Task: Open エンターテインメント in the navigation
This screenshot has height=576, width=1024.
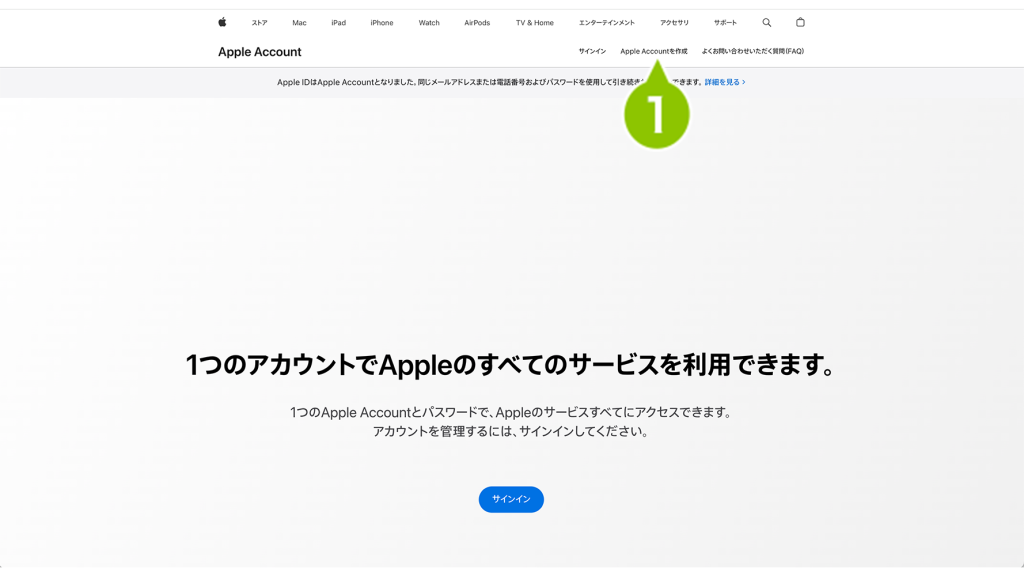Action: [x=607, y=23]
